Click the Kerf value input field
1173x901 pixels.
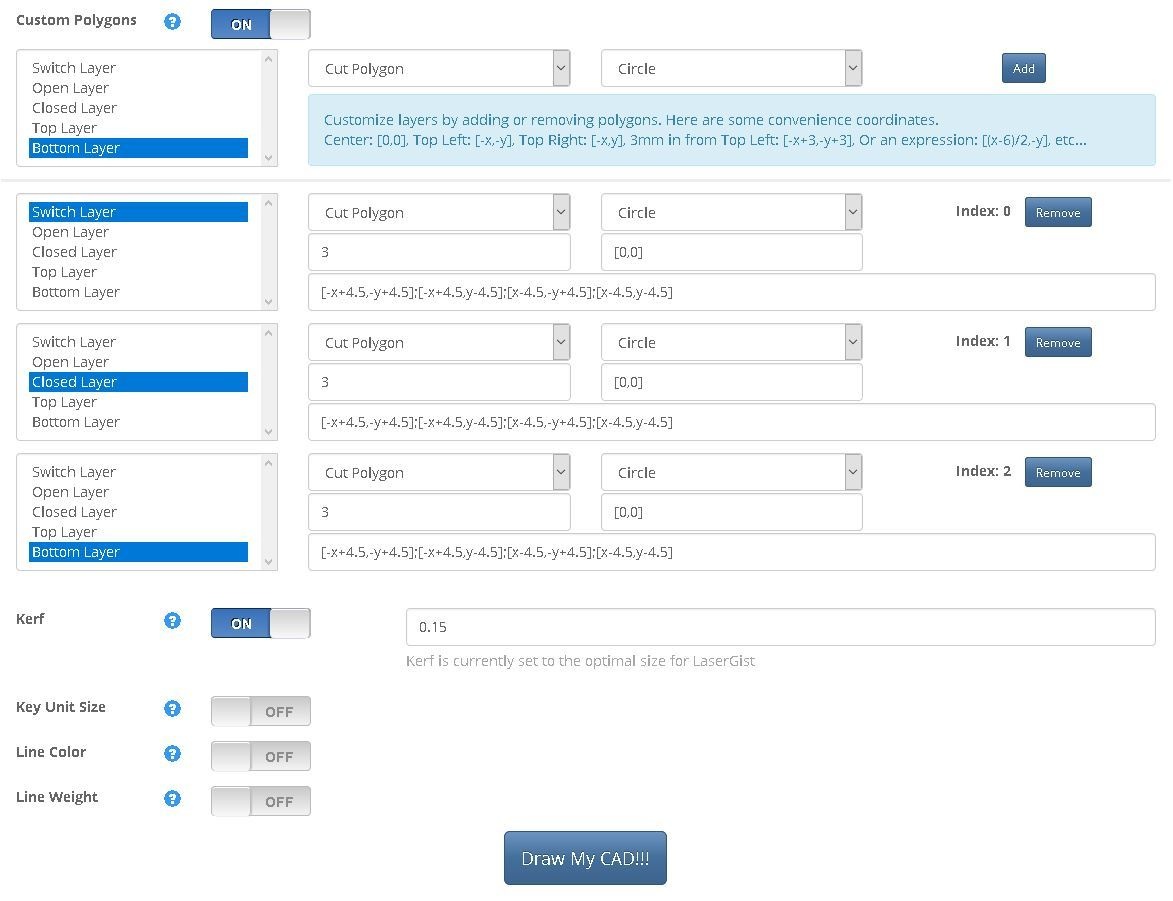[780, 627]
